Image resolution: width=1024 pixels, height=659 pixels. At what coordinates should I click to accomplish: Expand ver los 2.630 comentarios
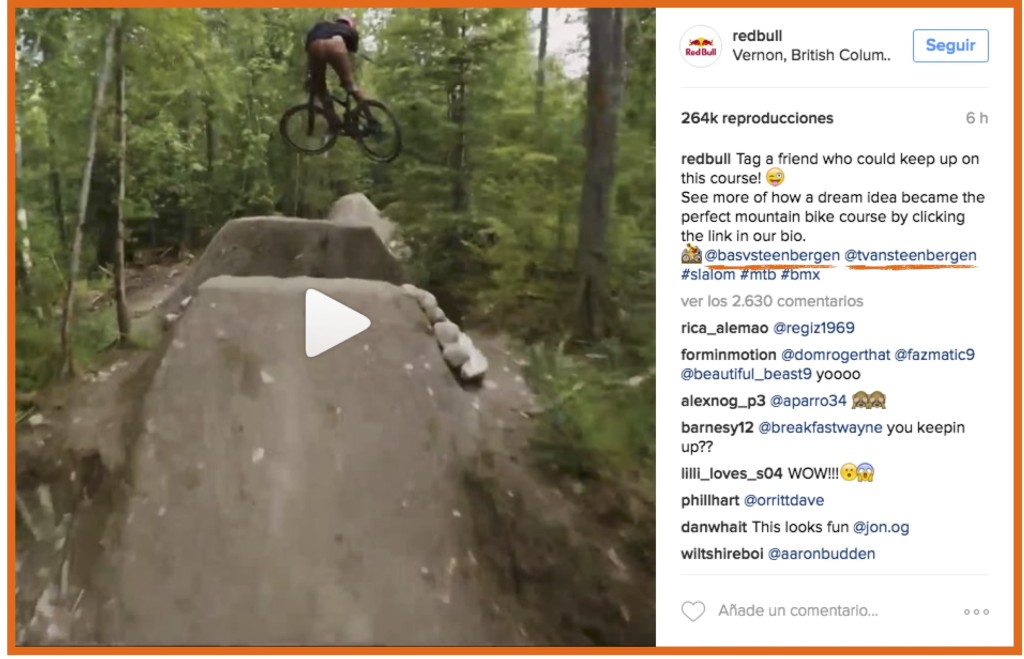pos(772,301)
